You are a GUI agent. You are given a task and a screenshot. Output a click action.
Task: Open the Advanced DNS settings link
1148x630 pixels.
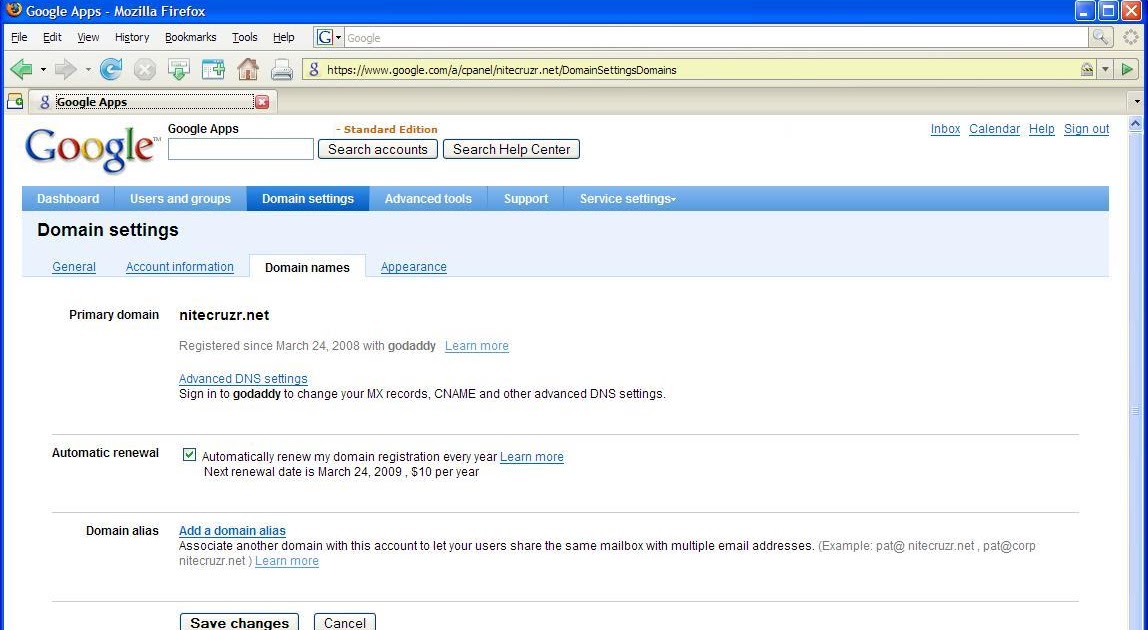[243, 379]
